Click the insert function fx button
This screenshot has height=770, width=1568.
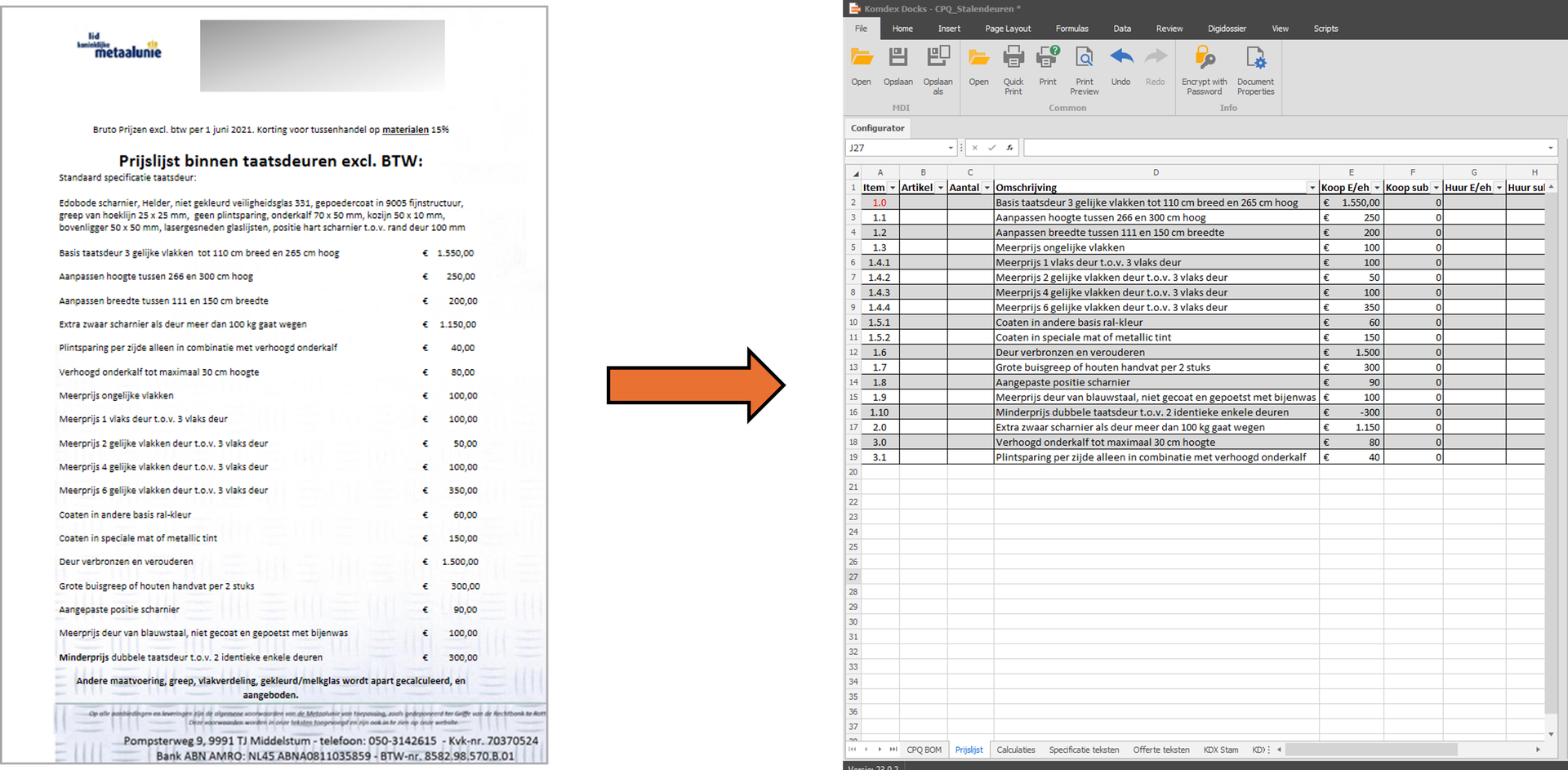1009,148
